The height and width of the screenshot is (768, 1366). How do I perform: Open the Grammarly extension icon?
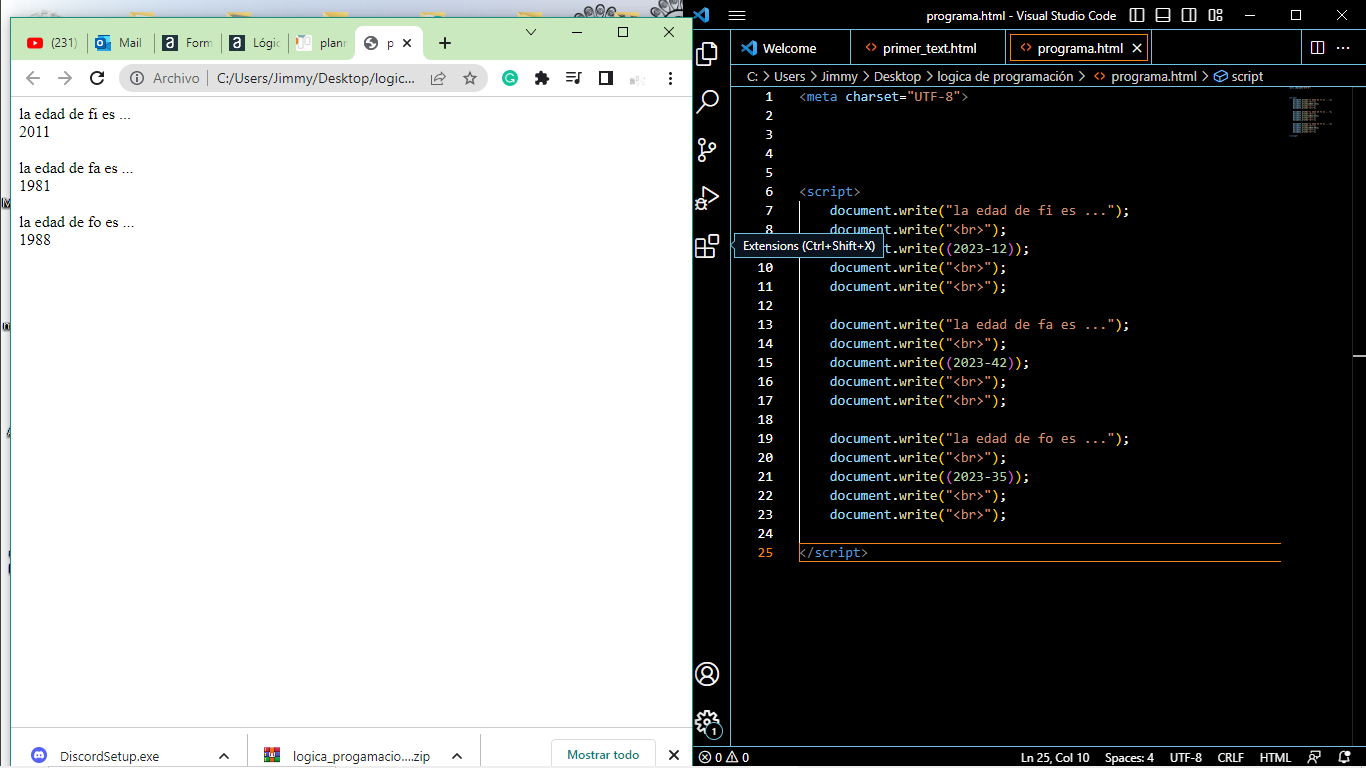tap(510, 78)
